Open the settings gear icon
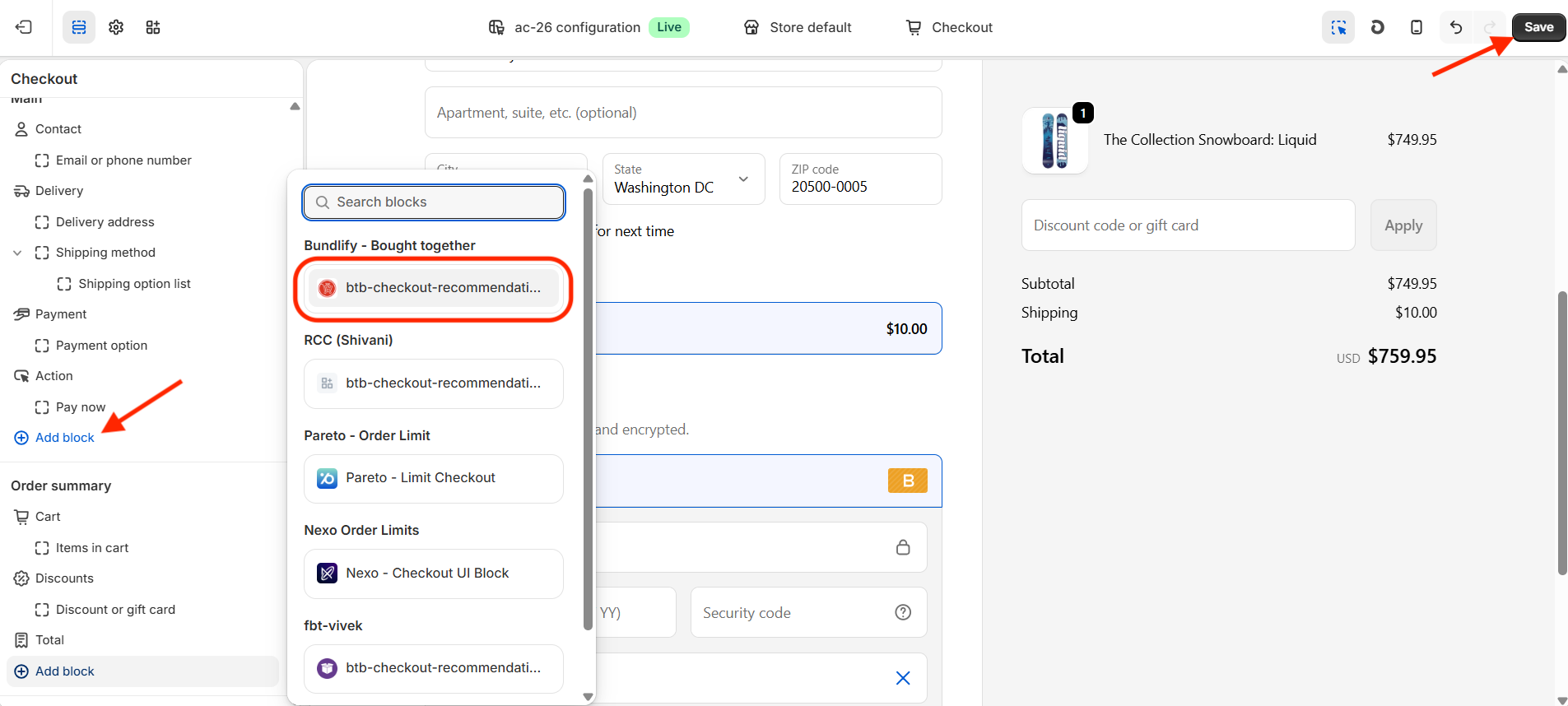 pyautogui.click(x=116, y=27)
